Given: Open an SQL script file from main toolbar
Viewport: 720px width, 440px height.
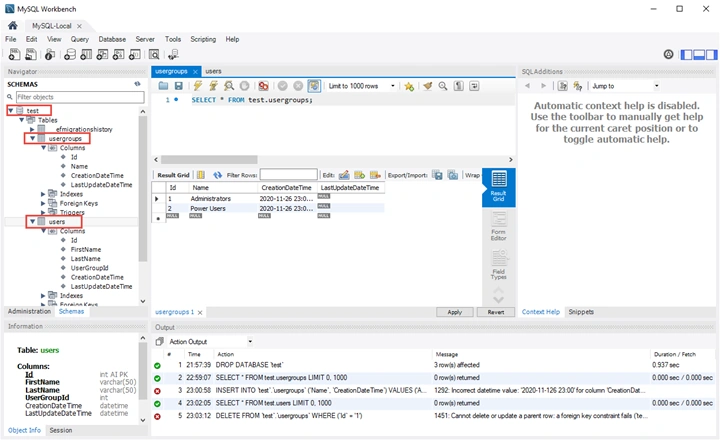Looking at the screenshot, I should 31,55.
